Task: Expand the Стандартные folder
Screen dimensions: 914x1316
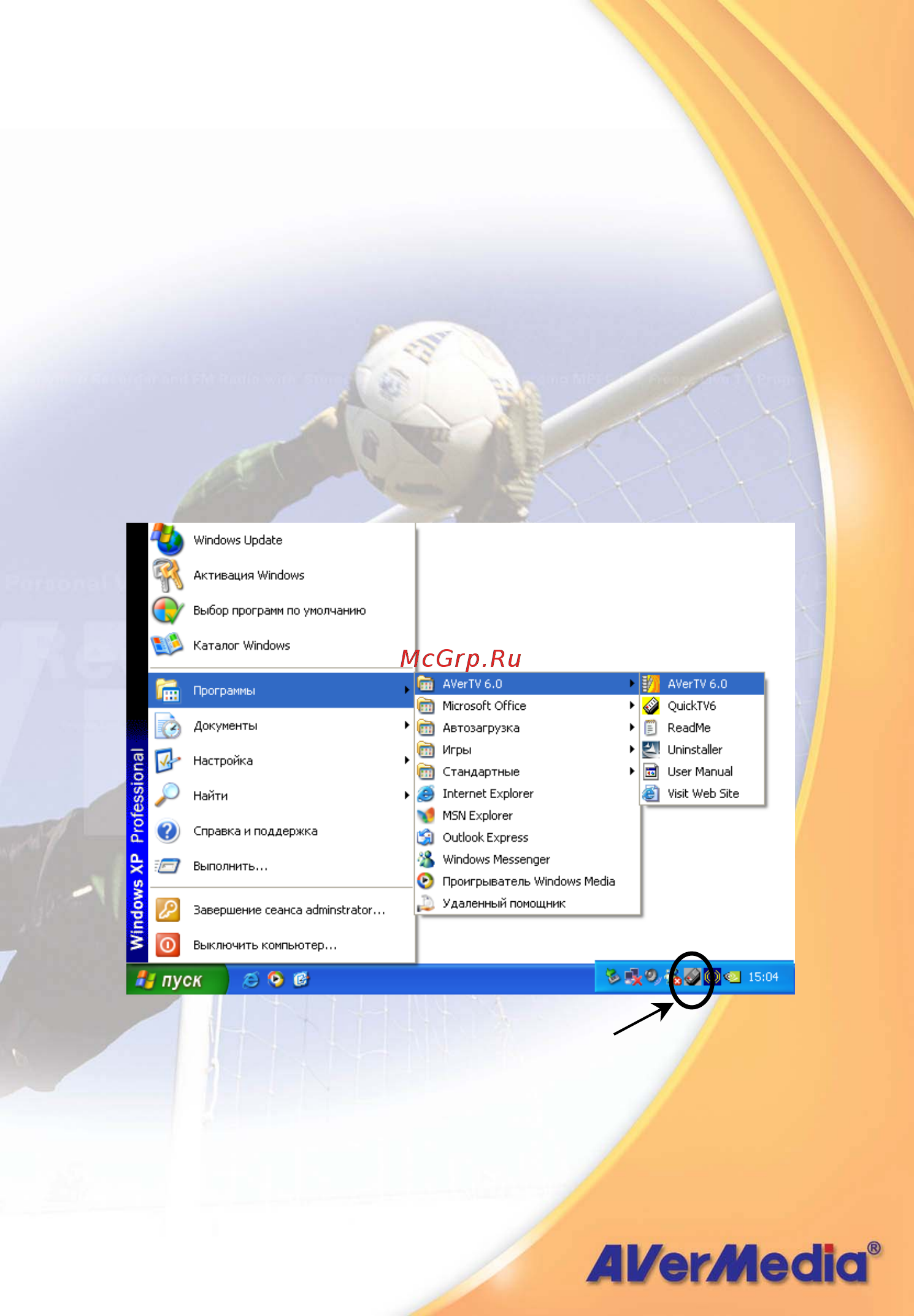Action: coord(527,772)
